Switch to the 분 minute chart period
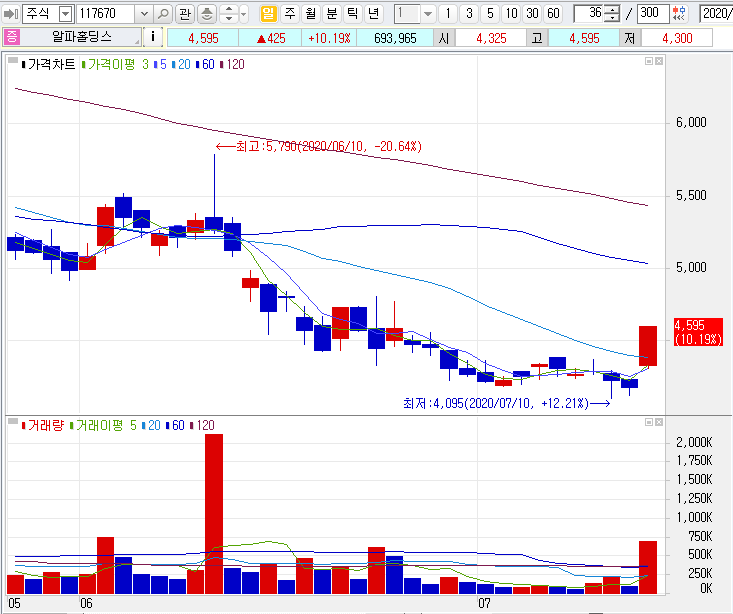The width and height of the screenshot is (733, 614). click(x=332, y=14)
